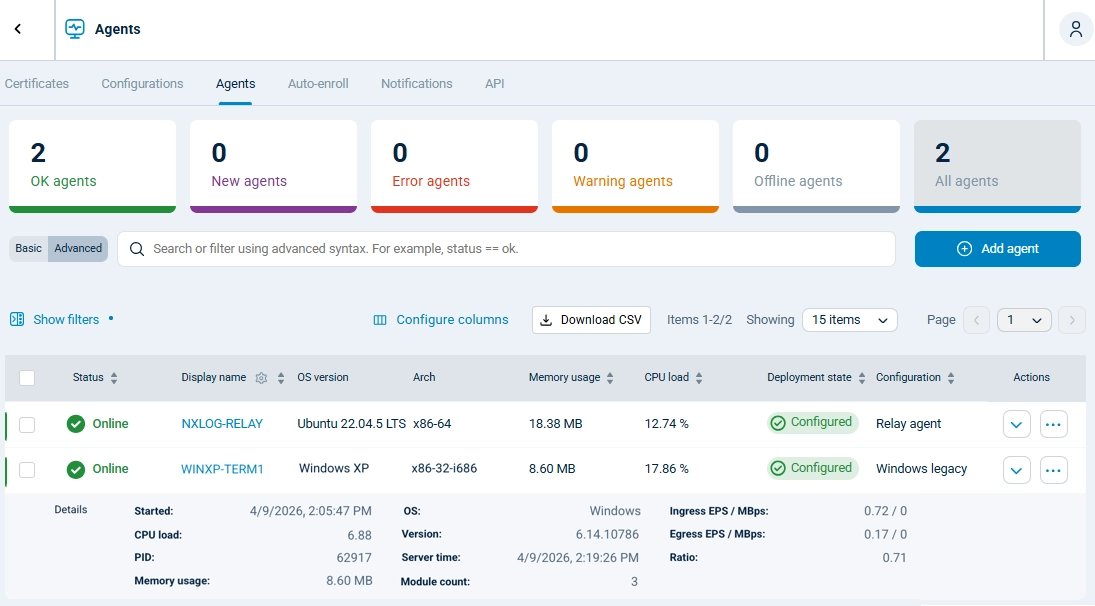
Task: Click the Online check icon for WINXP-TERM1
Action: click(75, 470)
